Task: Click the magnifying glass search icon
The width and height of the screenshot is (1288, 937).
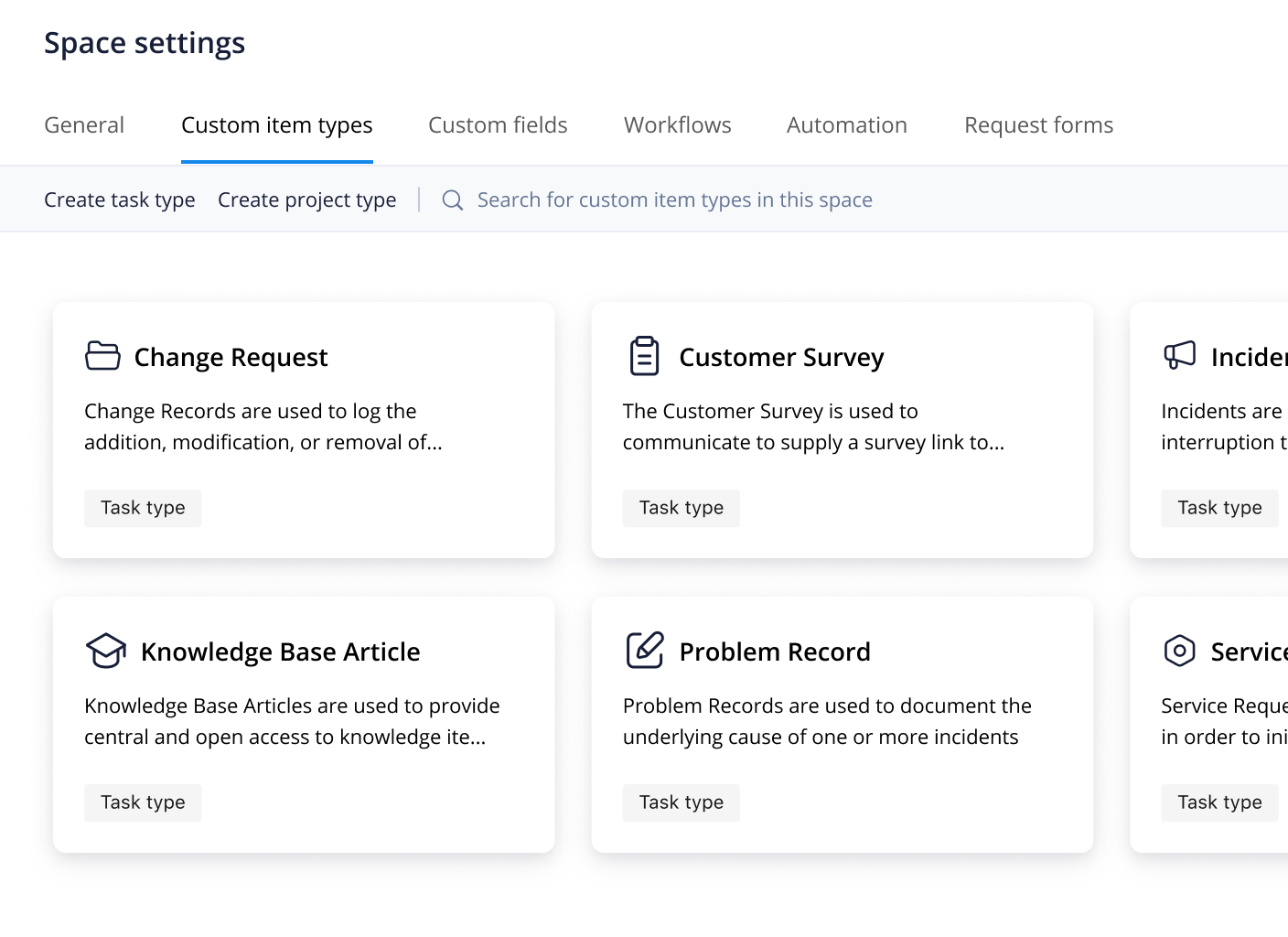Action: [x=453, y=199]
